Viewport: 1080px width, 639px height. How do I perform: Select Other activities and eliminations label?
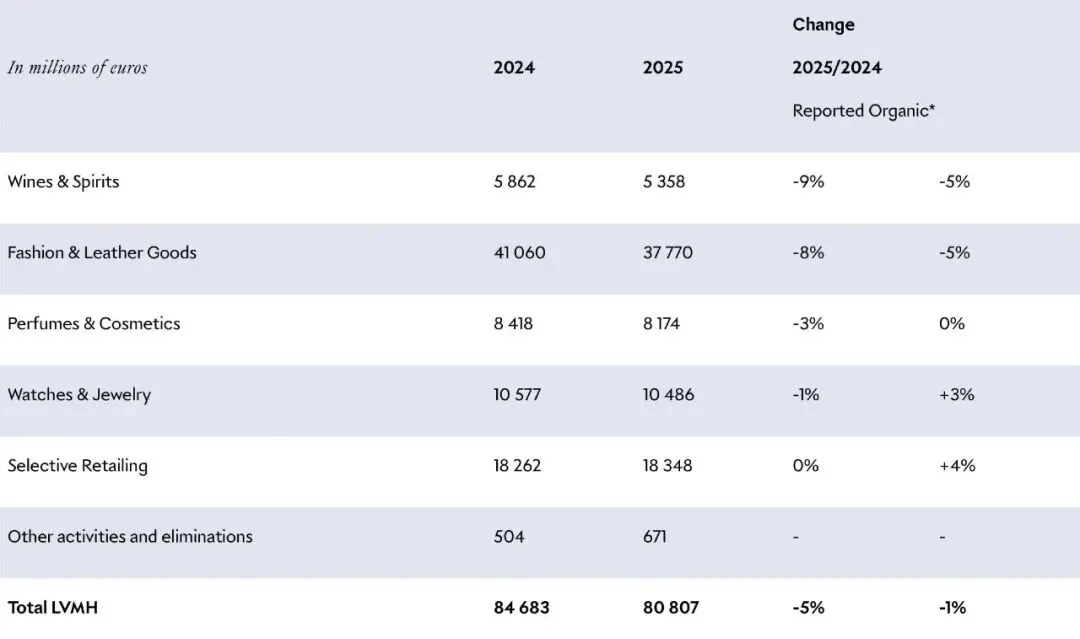(x=130, y=536)
